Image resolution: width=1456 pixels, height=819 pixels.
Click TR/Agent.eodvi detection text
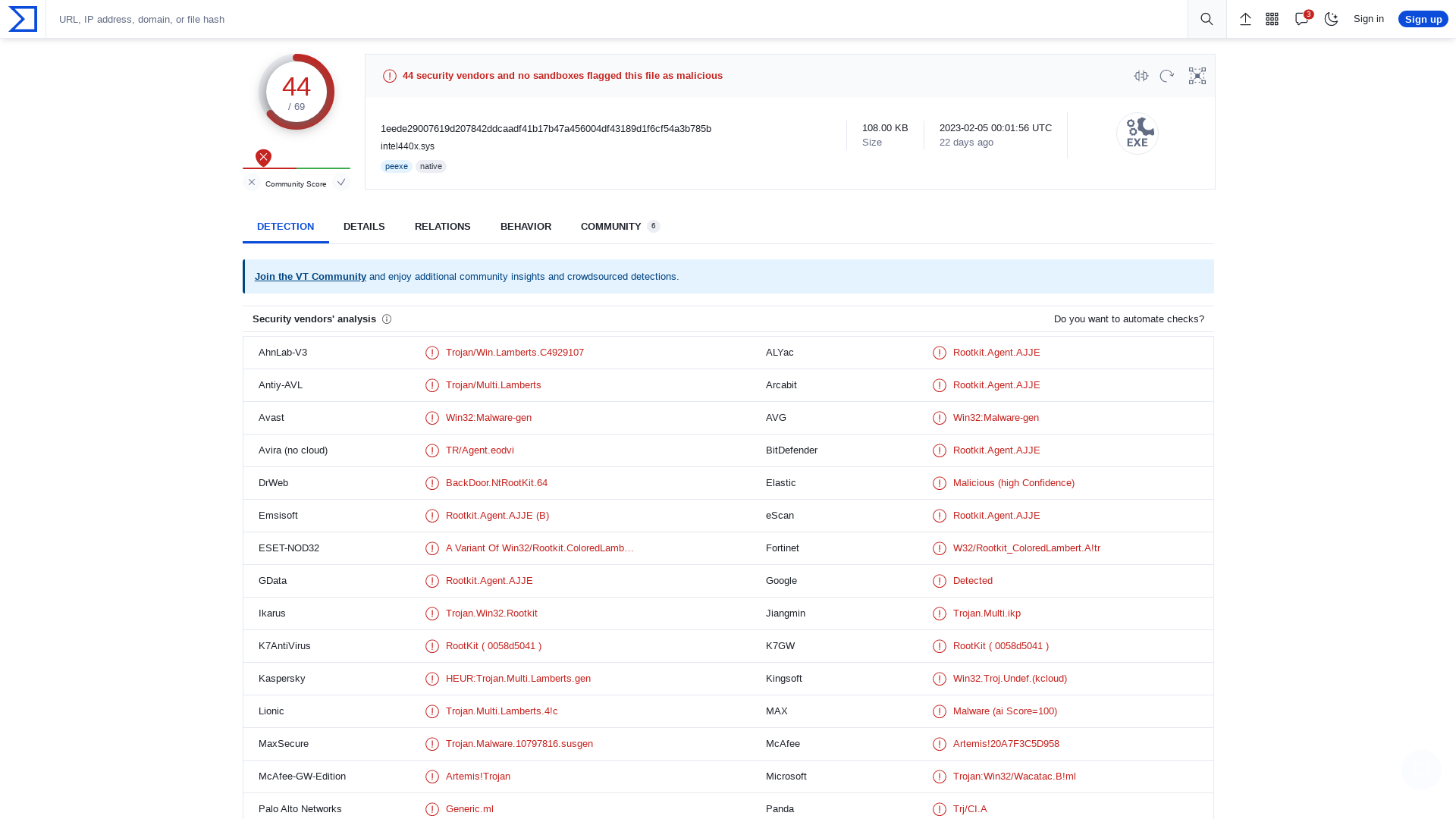(x=480, y=450)
